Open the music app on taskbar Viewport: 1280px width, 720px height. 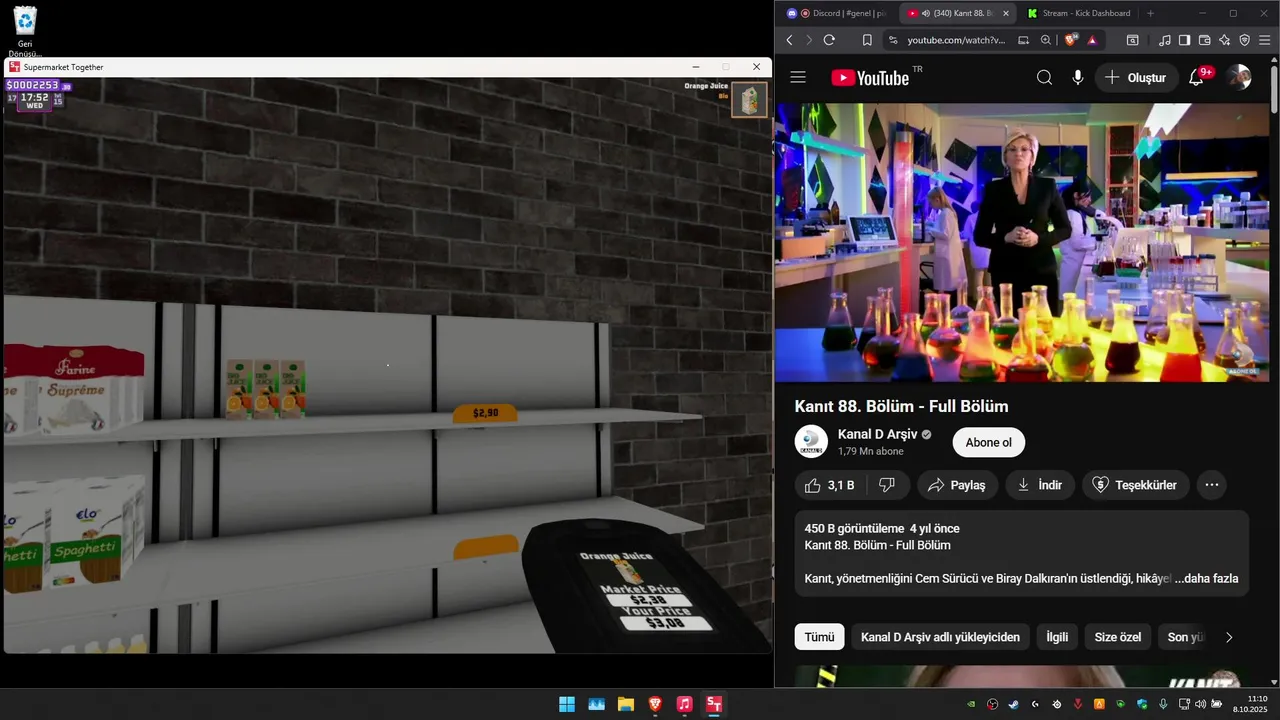coord(684,704)
